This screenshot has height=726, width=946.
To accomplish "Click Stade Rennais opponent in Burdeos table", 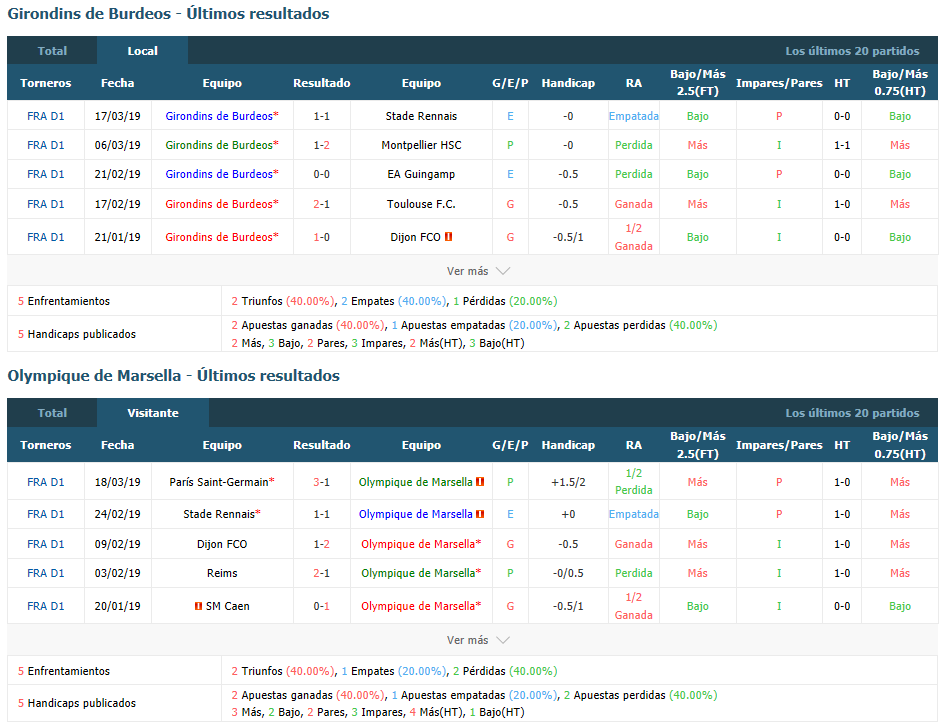I will [421, 116].
